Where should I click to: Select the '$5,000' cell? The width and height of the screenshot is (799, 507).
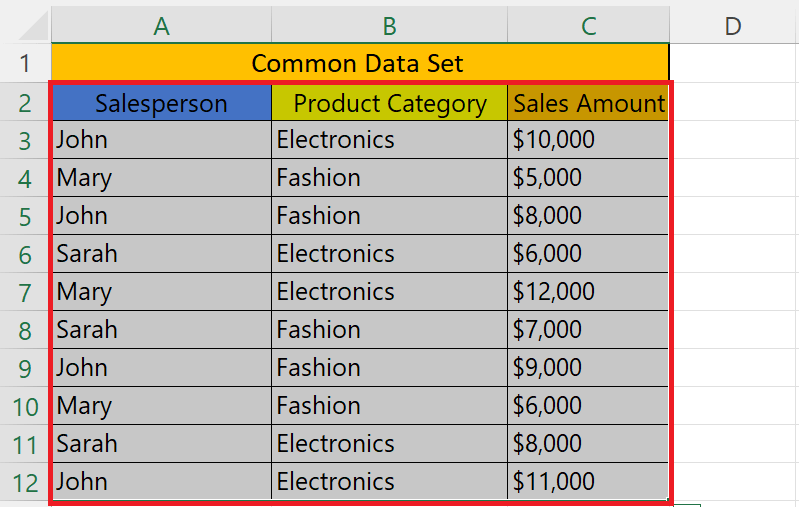tap(588, 178)
